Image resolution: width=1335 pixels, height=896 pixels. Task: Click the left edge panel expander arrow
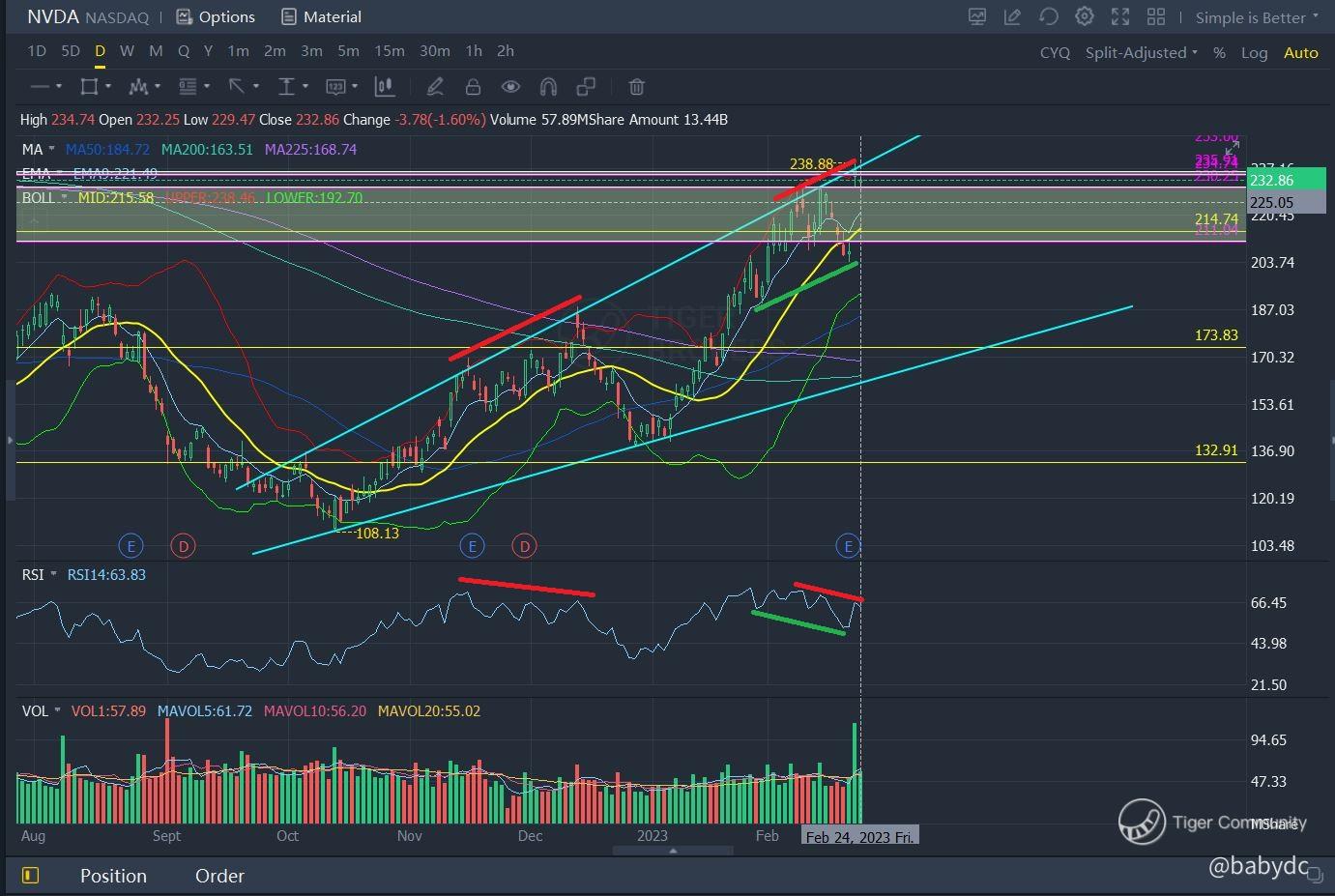click(10, 441)
